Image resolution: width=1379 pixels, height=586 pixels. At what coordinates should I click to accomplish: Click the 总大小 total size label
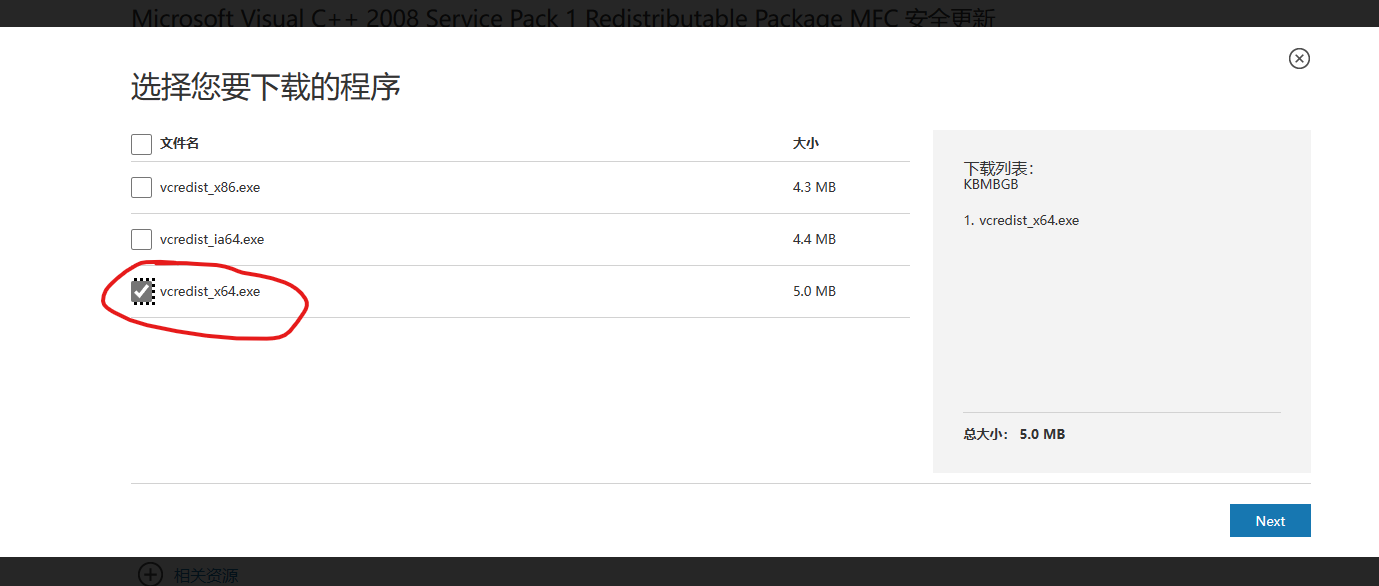coord(987,434)
